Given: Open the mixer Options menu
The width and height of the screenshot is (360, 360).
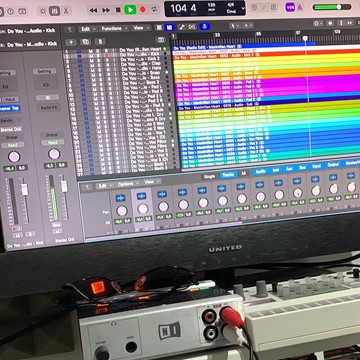Looking at the screenshot, I should (126, 184).
